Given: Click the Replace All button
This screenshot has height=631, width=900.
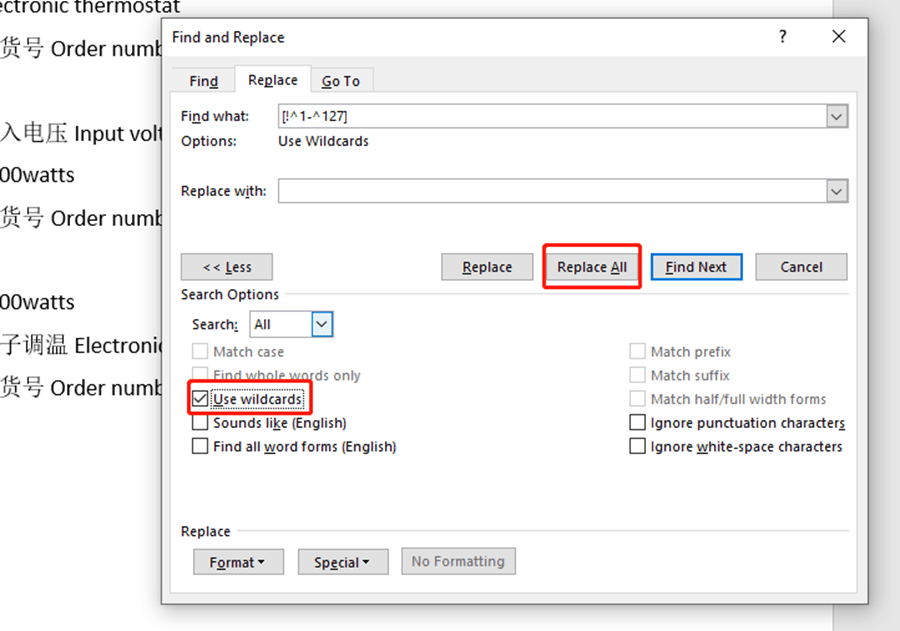Looking at the screenshot, I should tap(591, 267).
